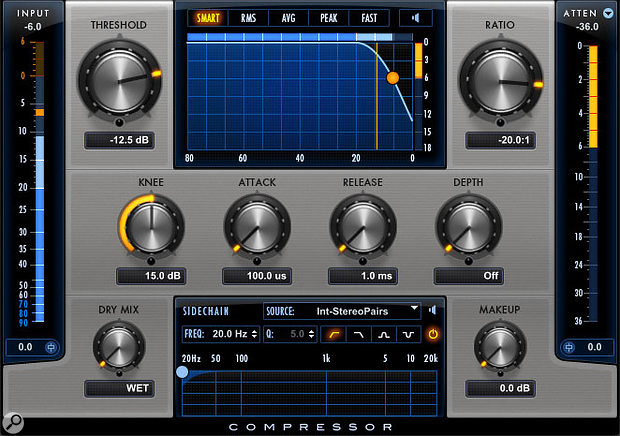Select the FAST detection mode
The height and width of the screenshot is (436, 620).
tap(369, 18)
